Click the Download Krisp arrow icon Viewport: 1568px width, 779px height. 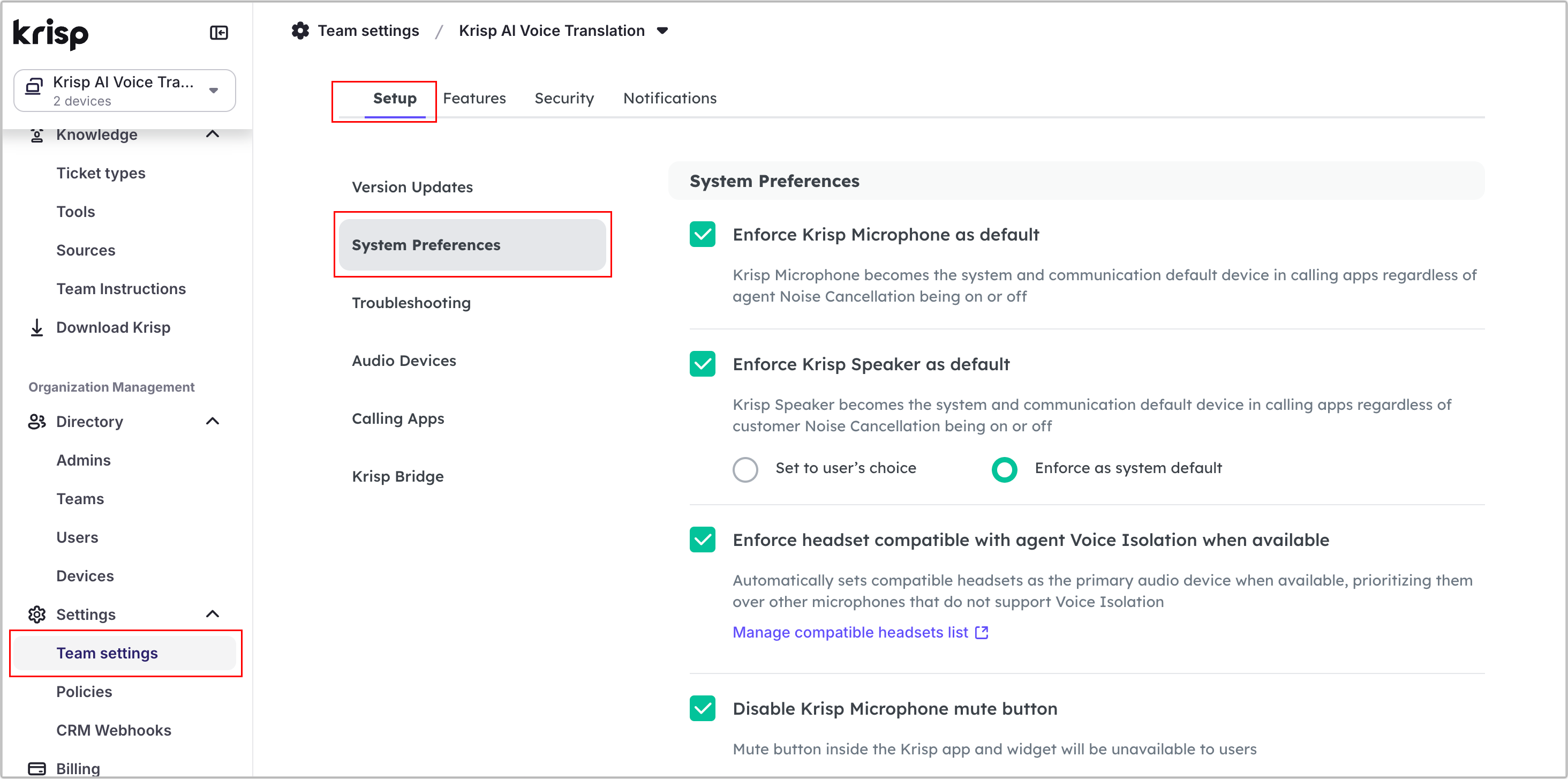[36, 327]
